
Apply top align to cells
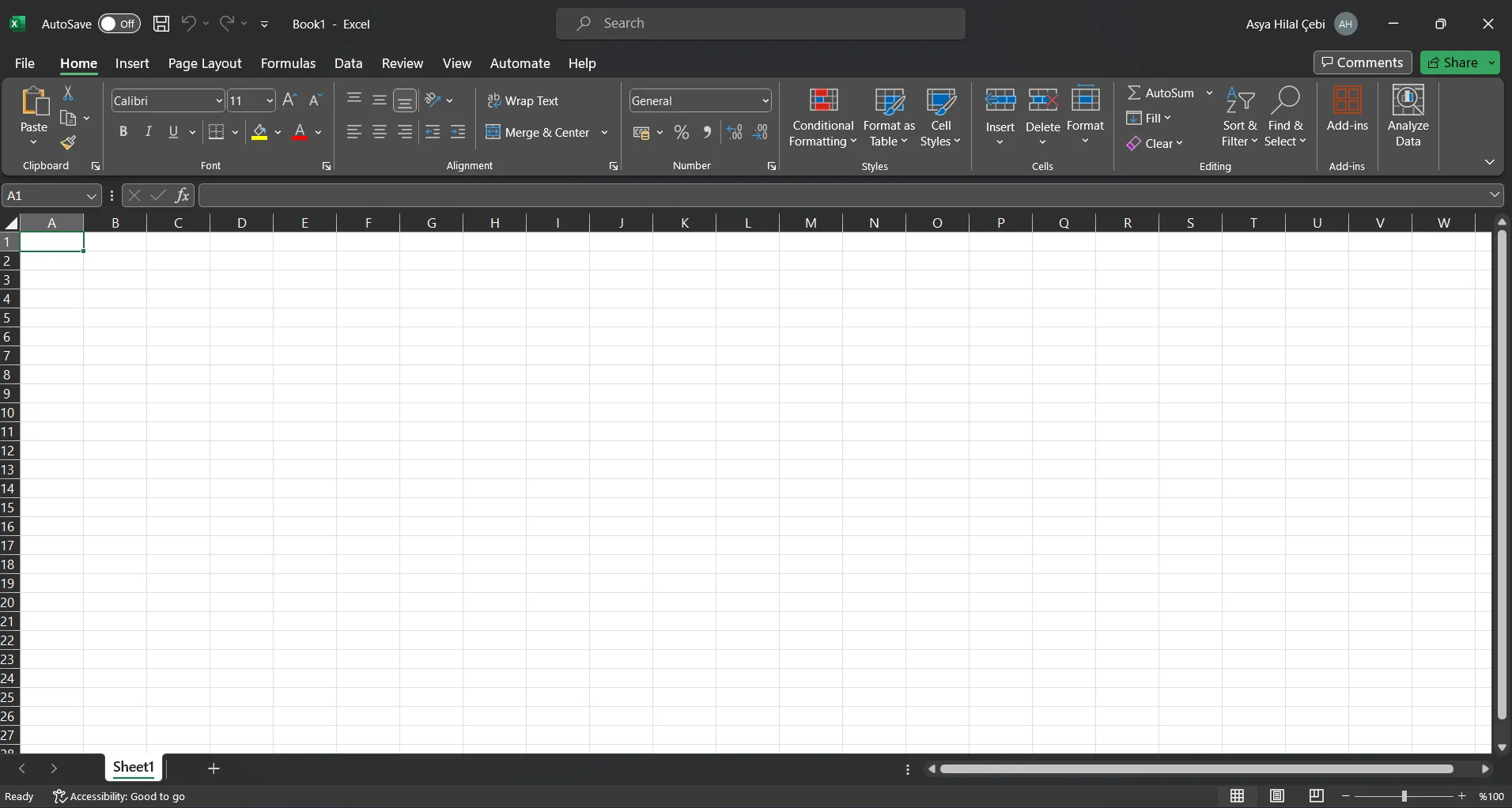point(354,100)
